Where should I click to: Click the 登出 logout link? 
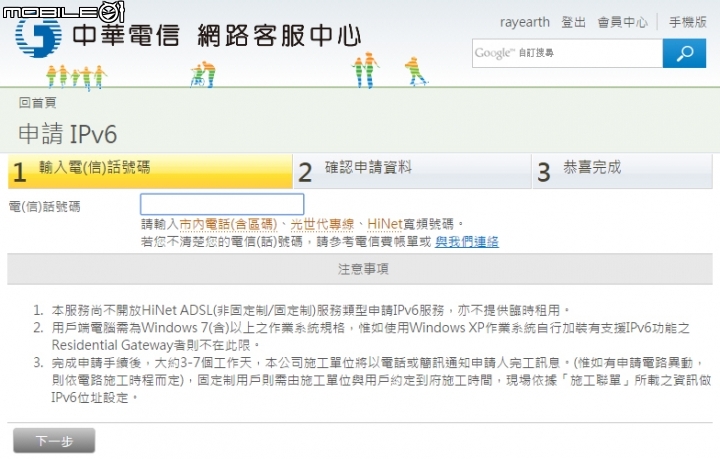coord(574,22)
